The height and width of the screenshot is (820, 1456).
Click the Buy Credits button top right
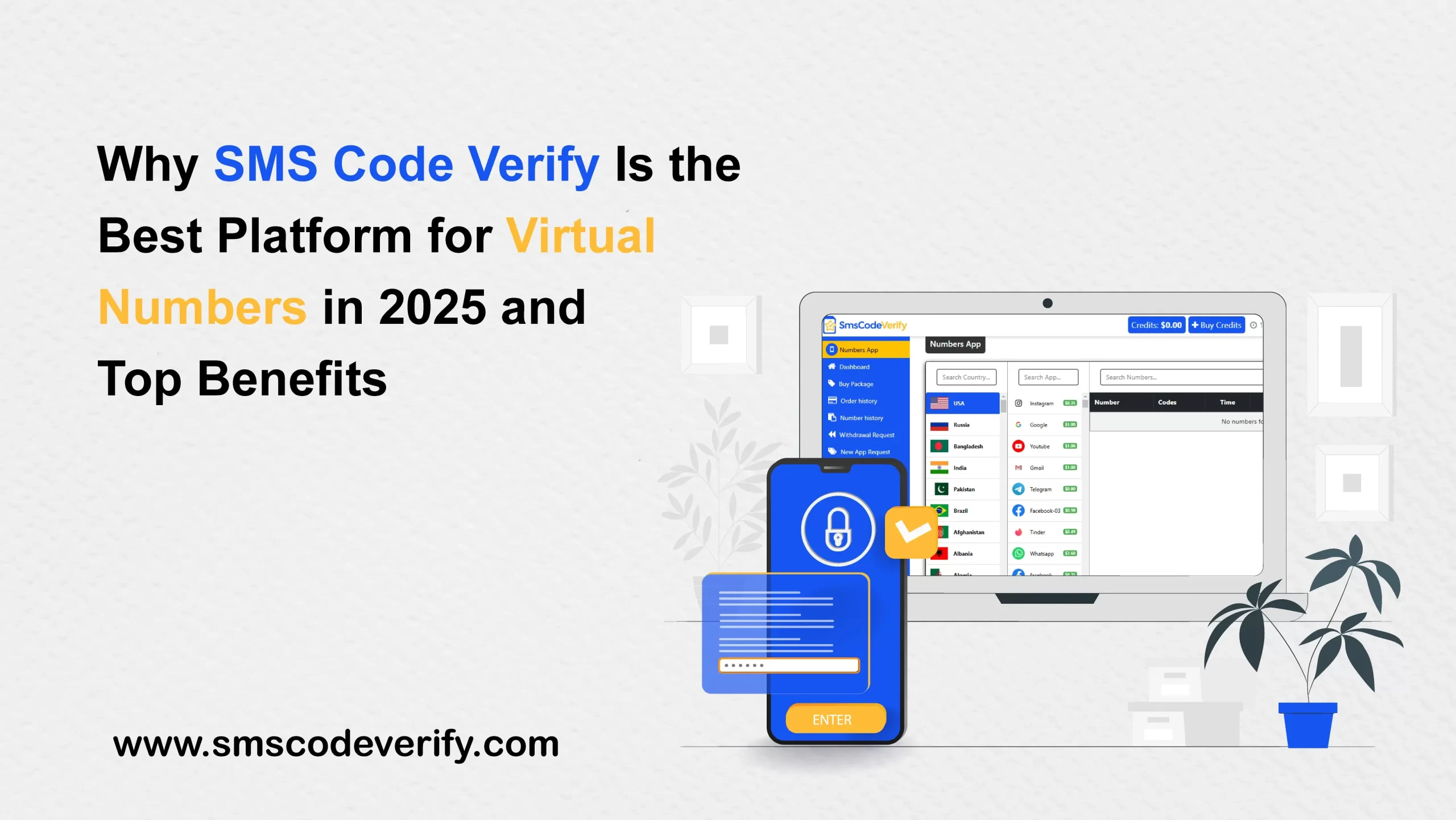[x=1217, y=324]
